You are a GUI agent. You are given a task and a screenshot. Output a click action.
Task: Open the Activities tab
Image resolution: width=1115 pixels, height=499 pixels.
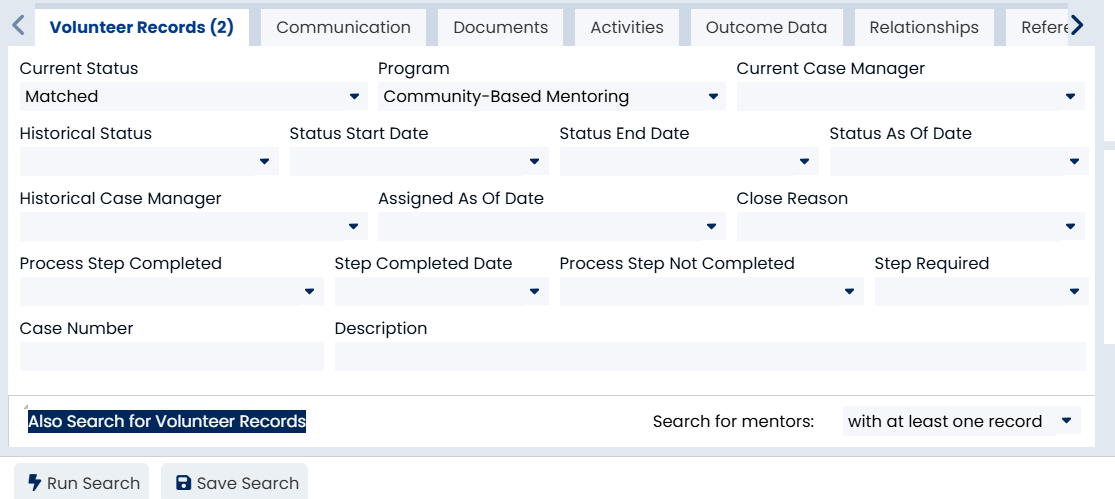coord(627,28)
